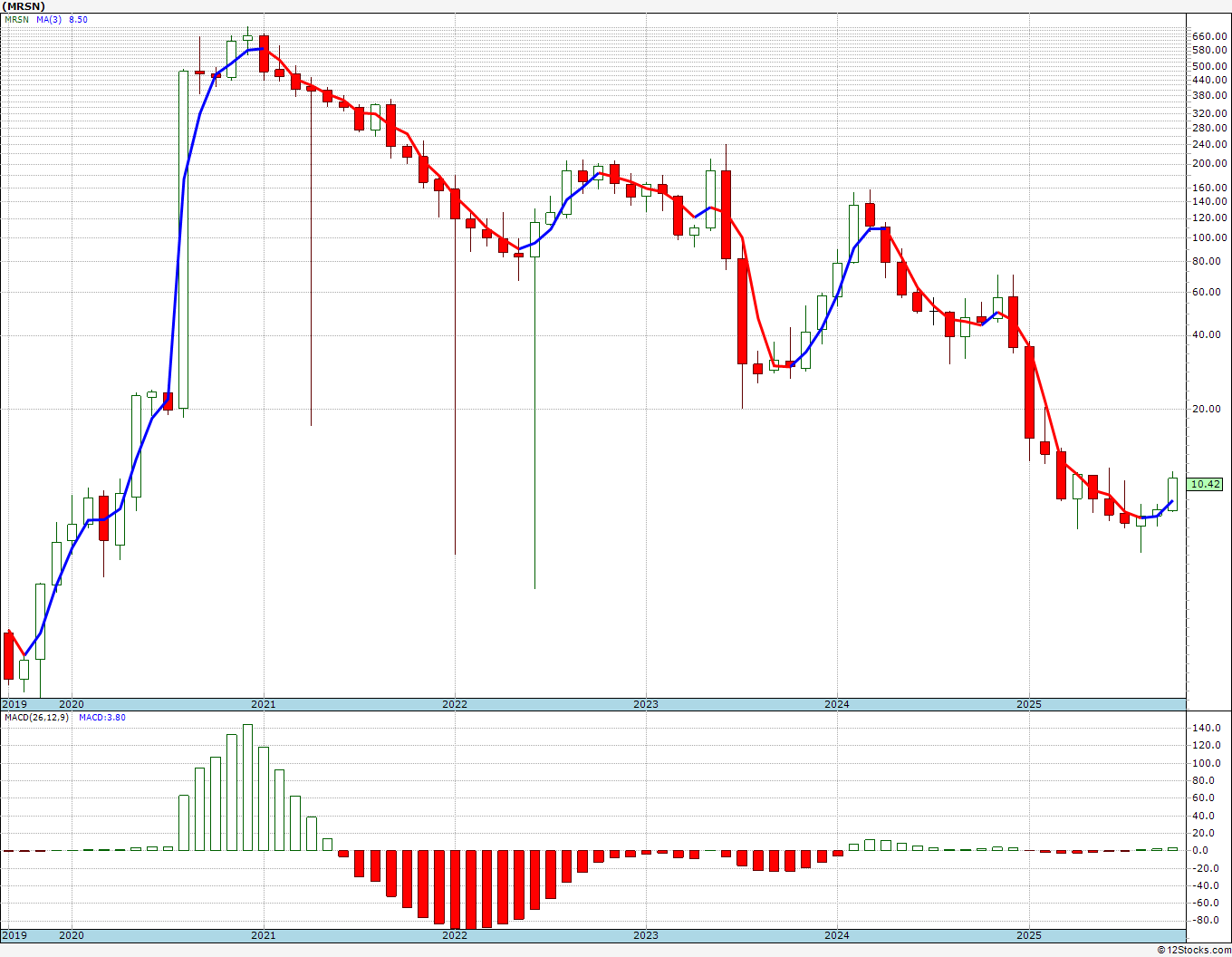Pick the -60.0 MACD axis label
This screenshot has height=957, width=1232.
pos(1208,903)
